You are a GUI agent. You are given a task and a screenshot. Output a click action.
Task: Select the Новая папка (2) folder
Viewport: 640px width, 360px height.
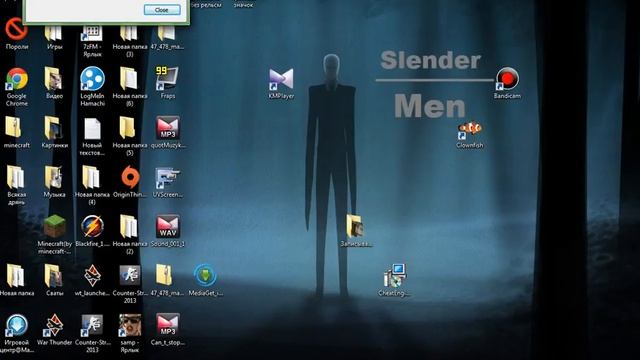pos(129,227)
